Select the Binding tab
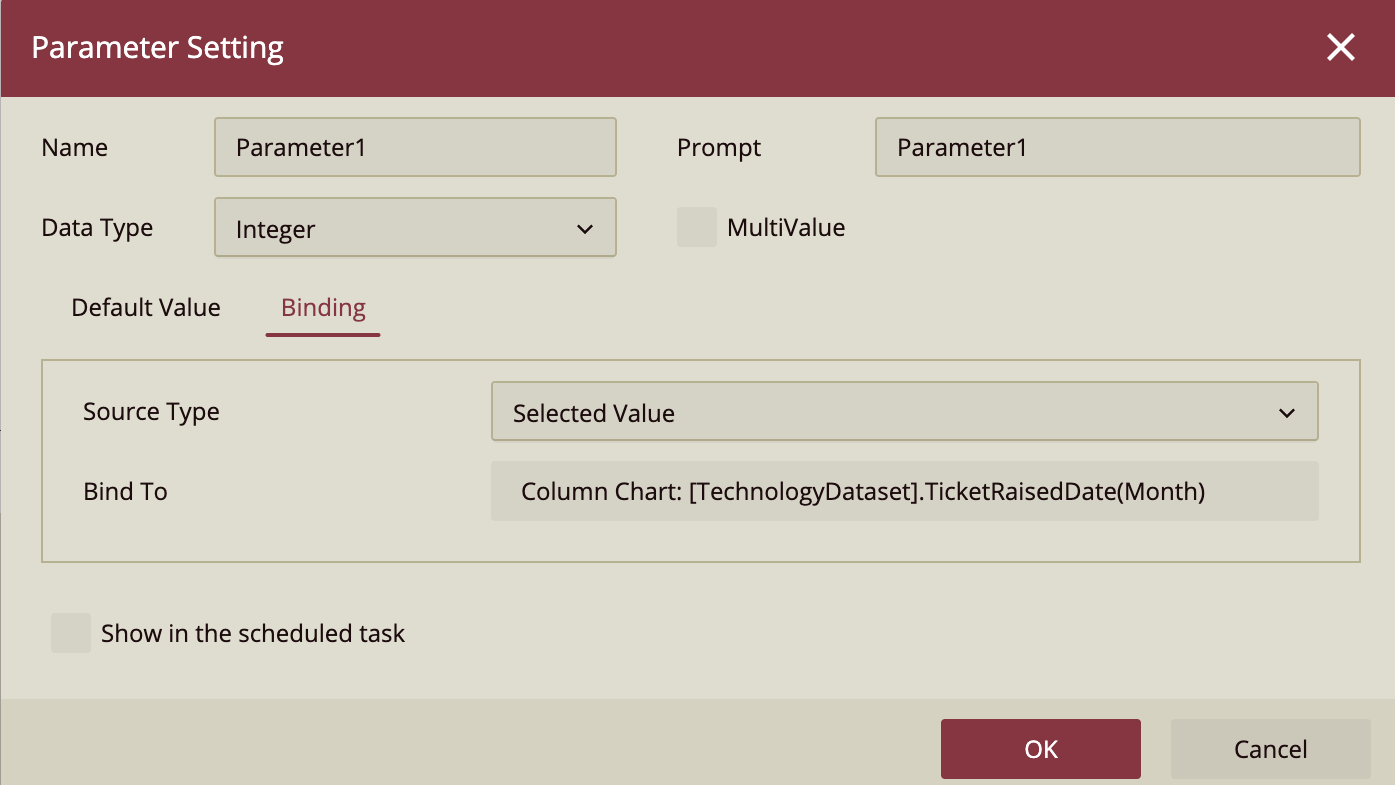 322,307
